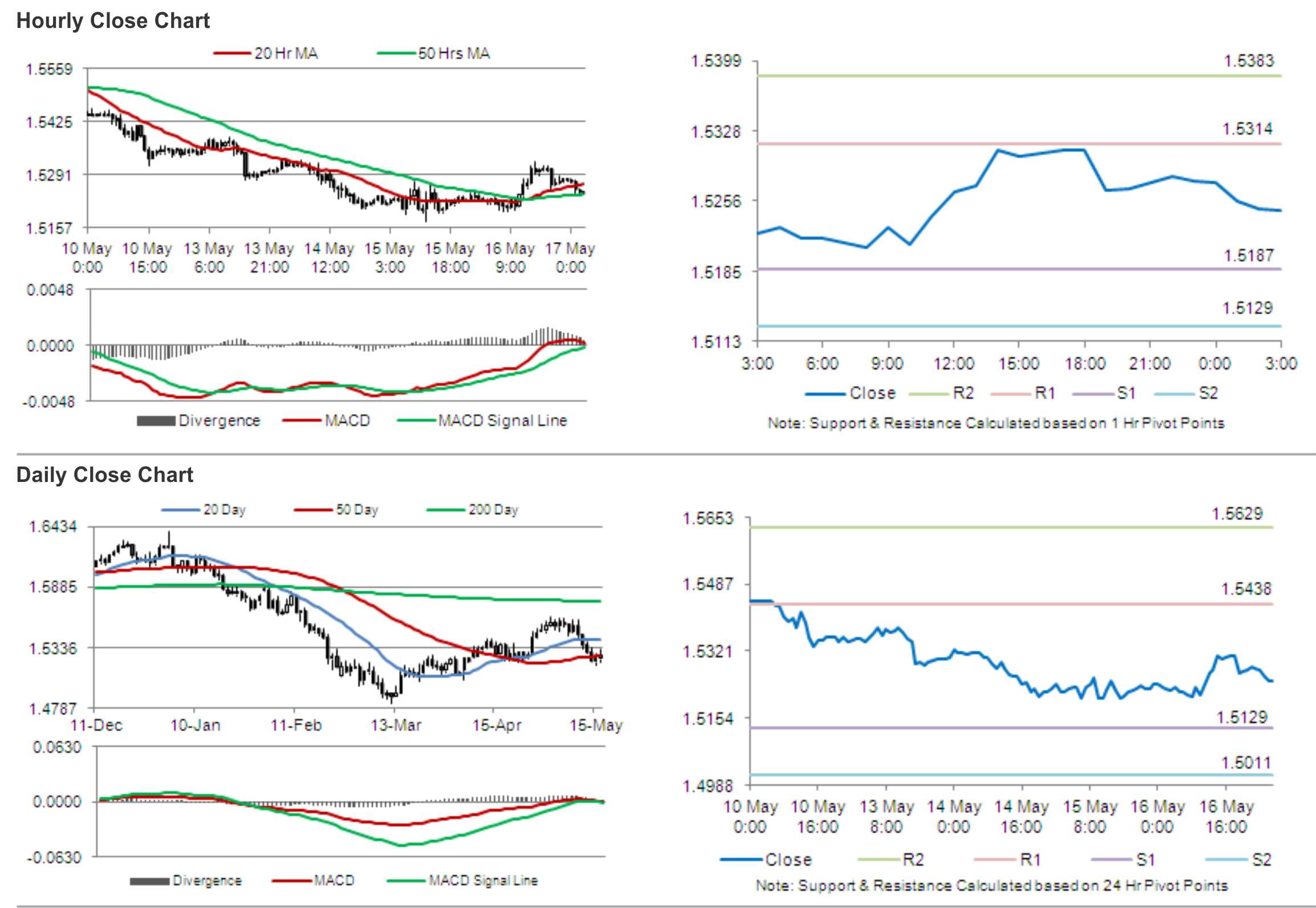1316x908 pixels.
Task: Click the "16 May 9:00" axis label
Action: click(510, 257)
